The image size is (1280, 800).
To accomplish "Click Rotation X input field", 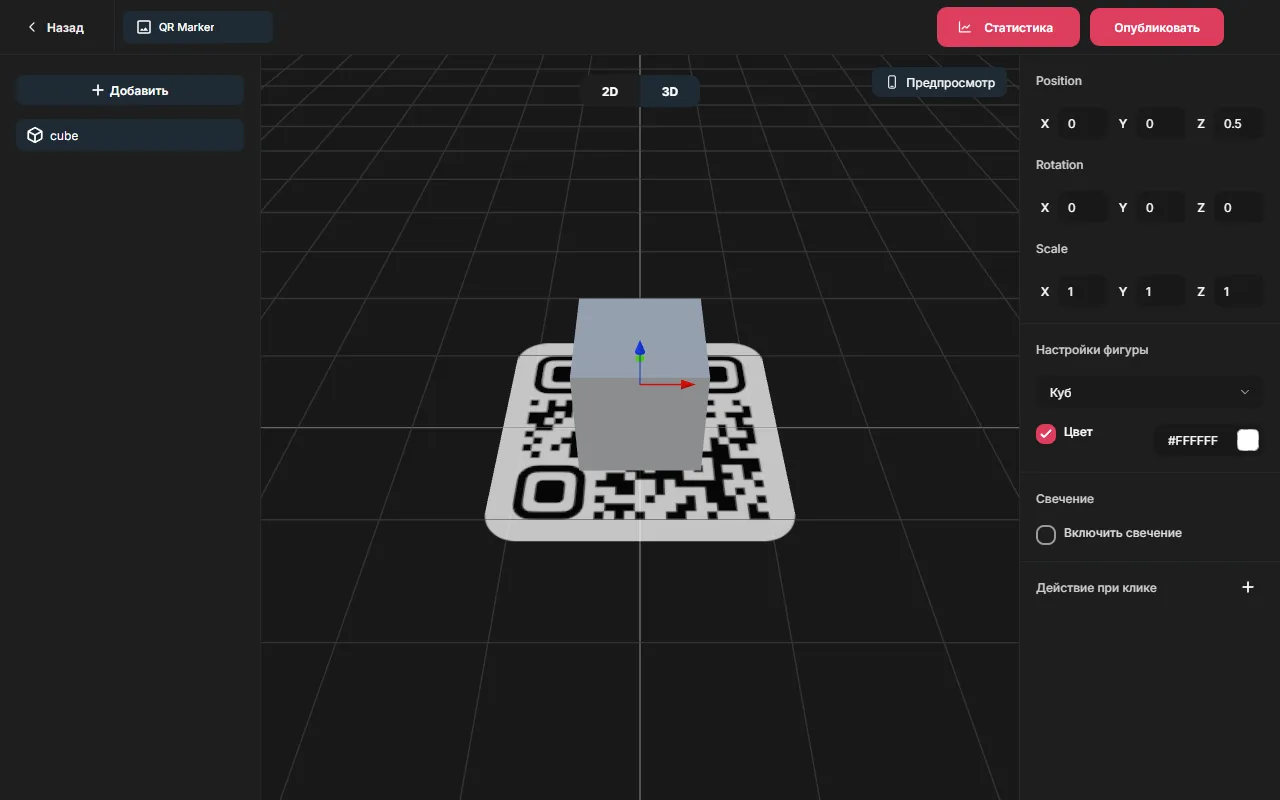I will [1082, 208].
